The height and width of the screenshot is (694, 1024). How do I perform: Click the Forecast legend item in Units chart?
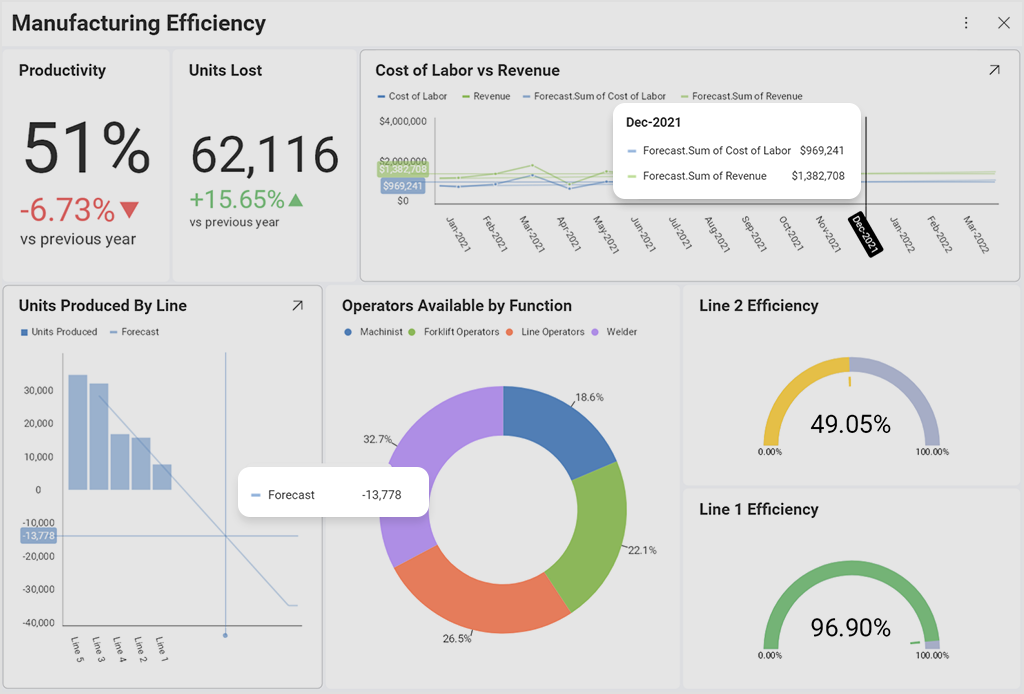coord(139,332)
